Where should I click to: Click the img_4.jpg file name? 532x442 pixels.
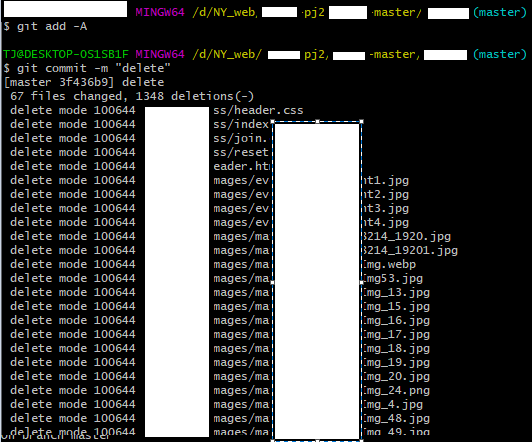pyautogui.click(x=393, y=404)
